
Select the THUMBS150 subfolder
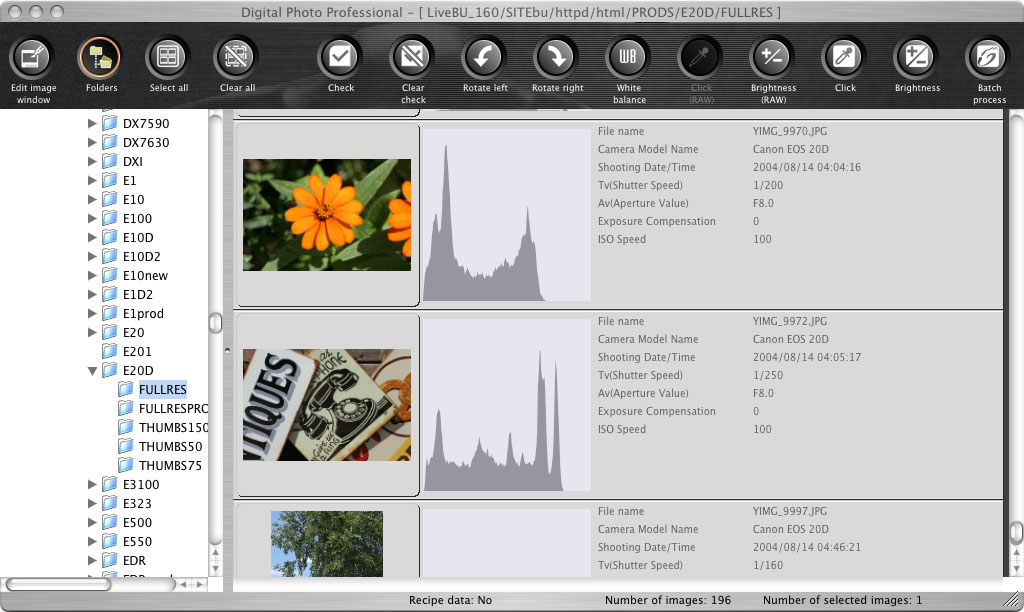(x=172, y=428)
